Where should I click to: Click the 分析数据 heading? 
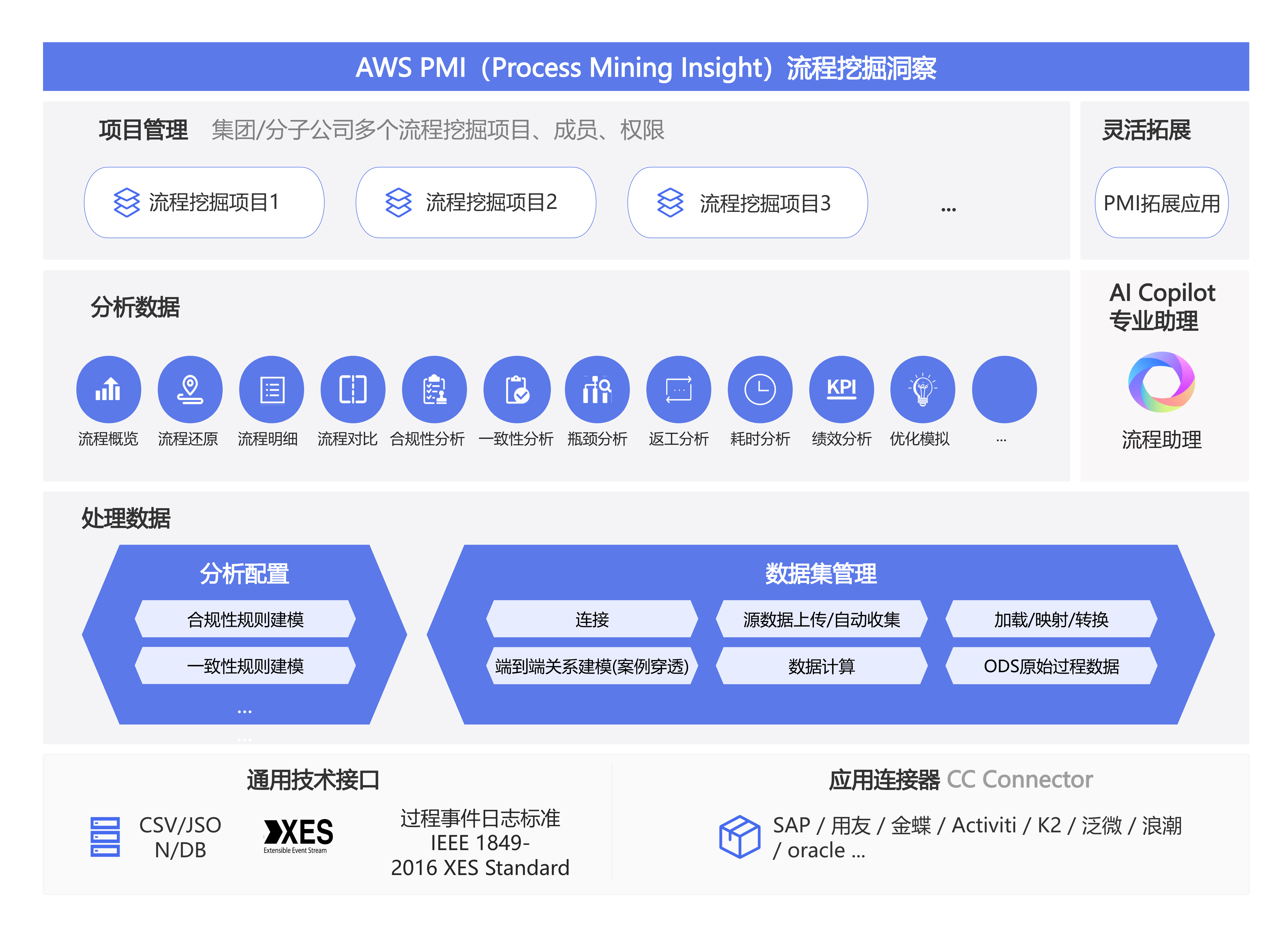pos(135,307)
